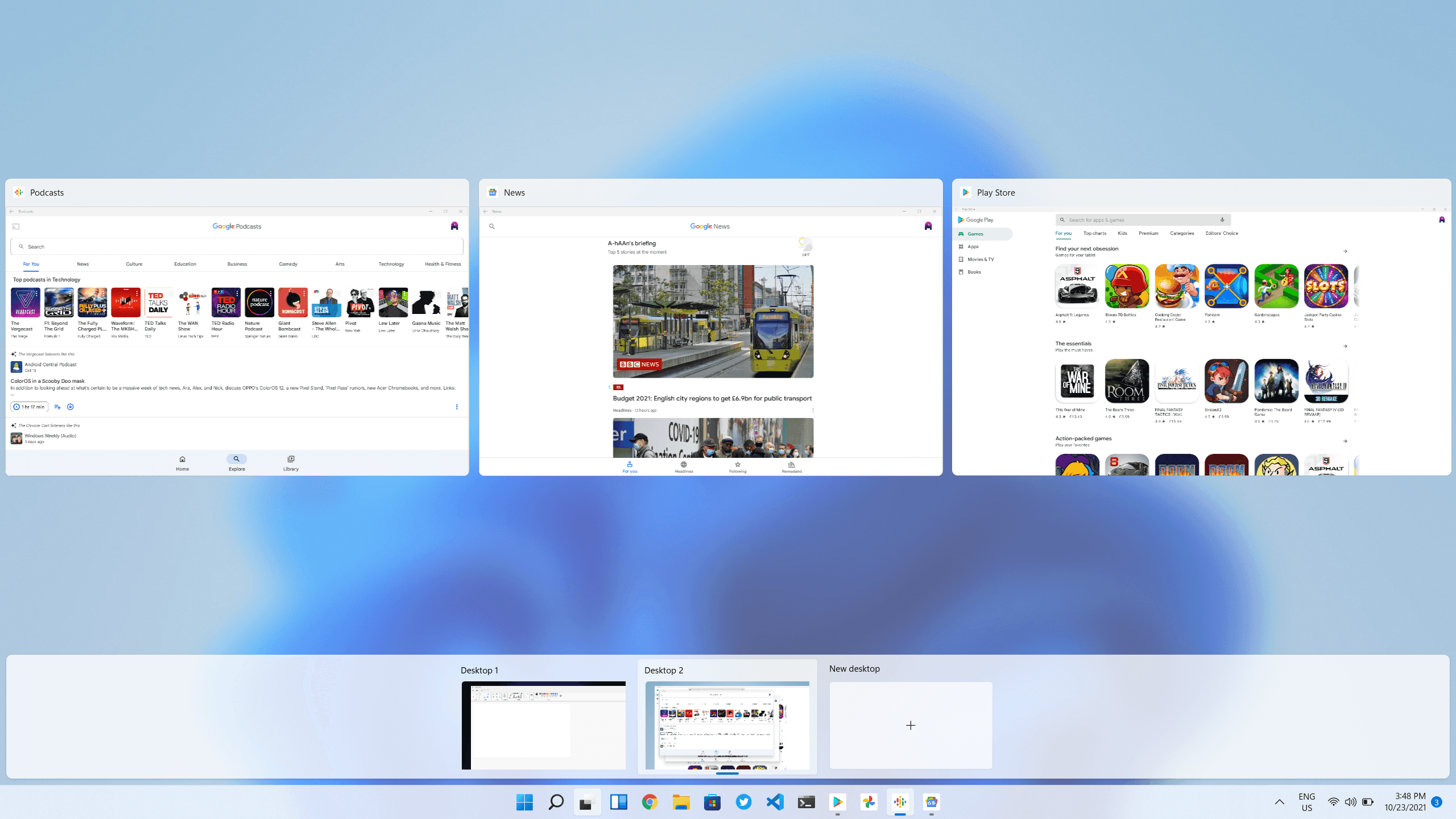Click the Chrome taskbar icon
Viewport: 1456px width, 819px height.
tap(650, 802)
